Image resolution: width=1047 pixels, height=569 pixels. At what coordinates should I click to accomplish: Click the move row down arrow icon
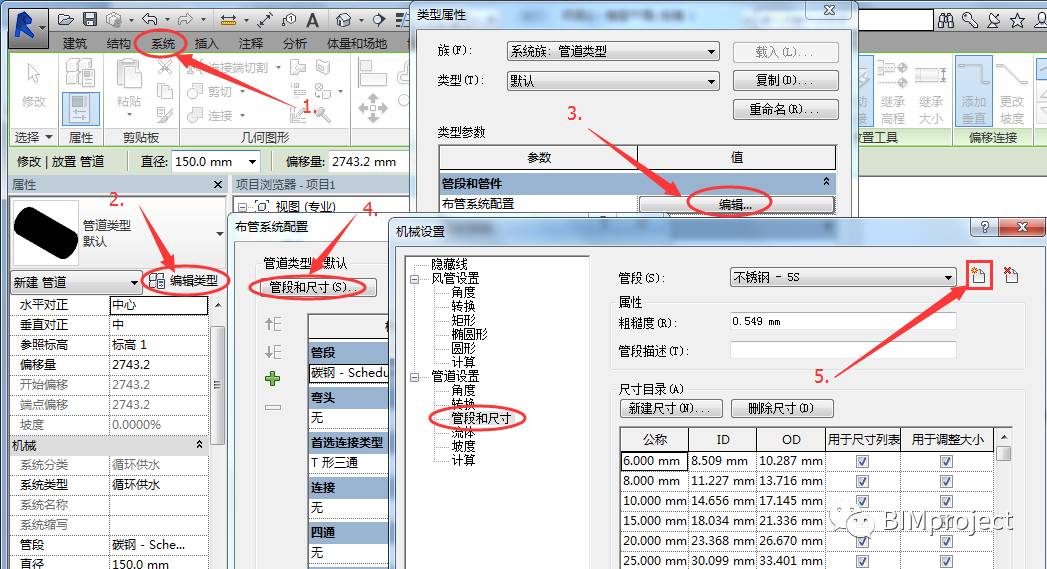(272, 351)
